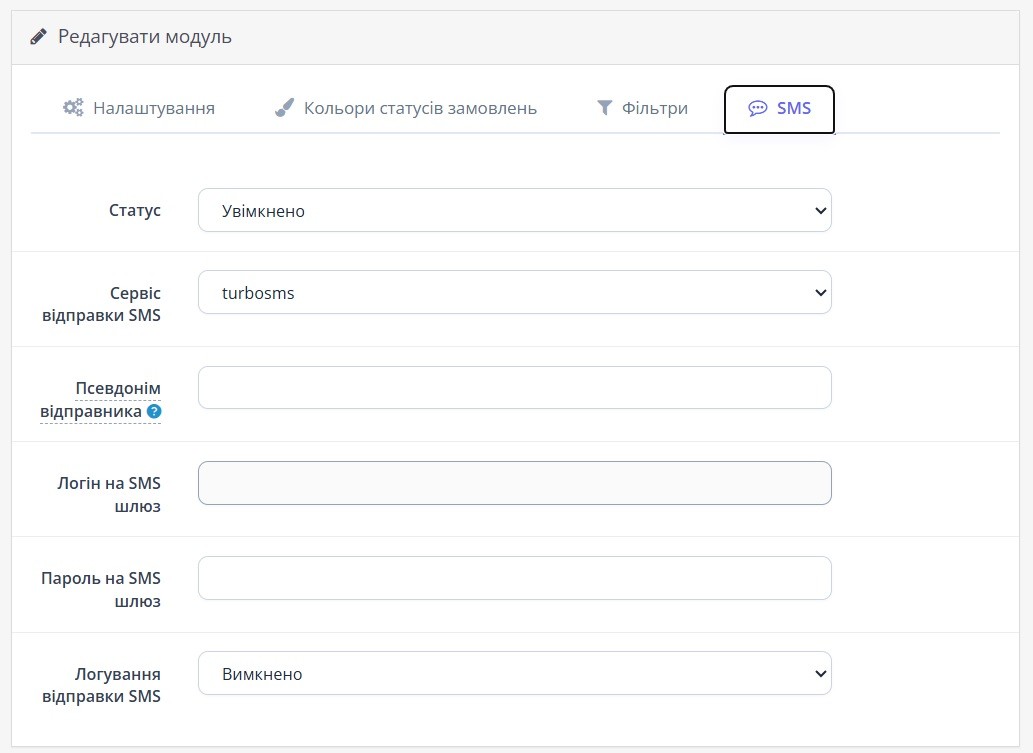Switch to the Налаштування tab
Image resolution: width=1033 pixels, height=753 pixels.
139,108
